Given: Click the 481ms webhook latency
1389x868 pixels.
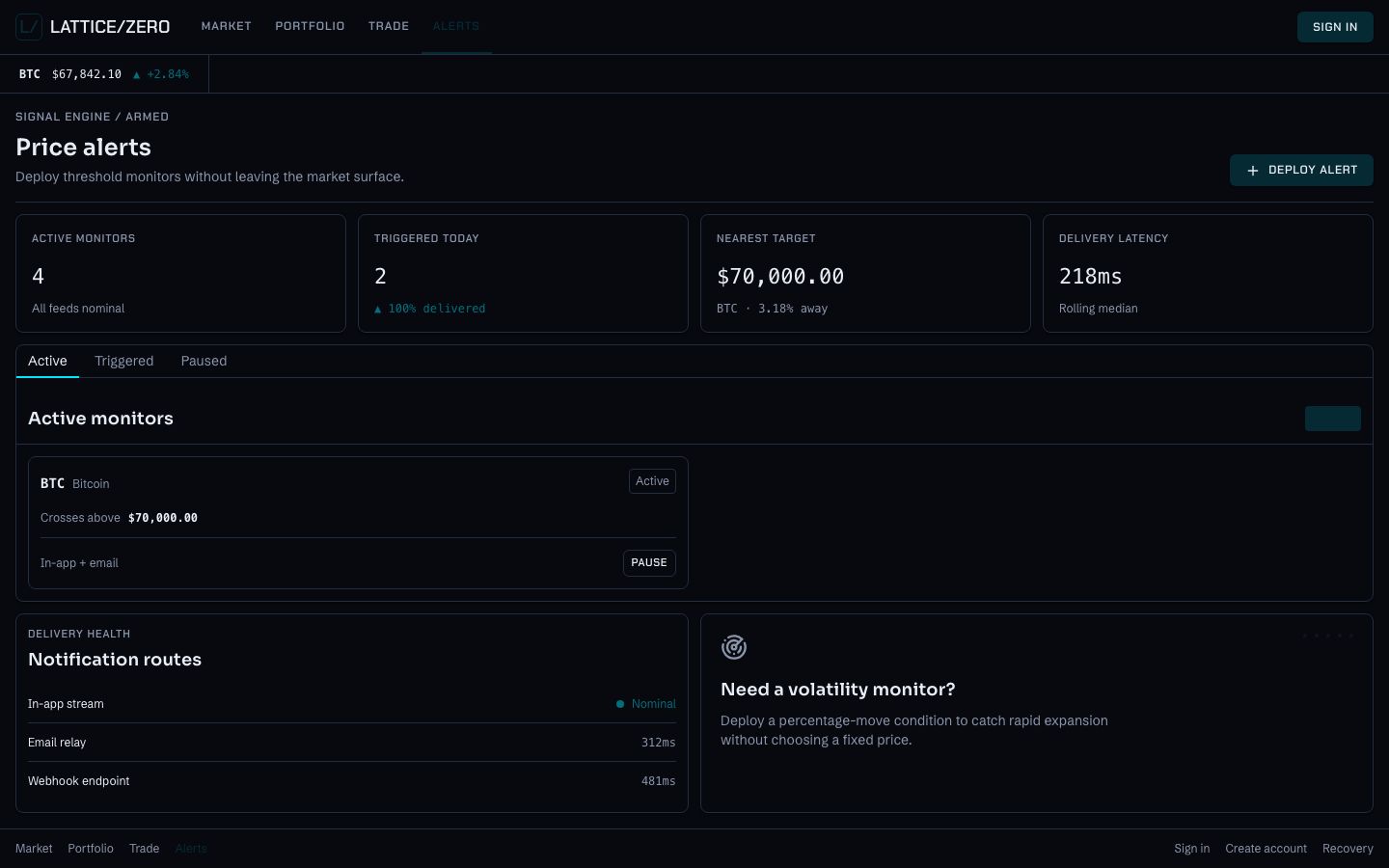Looking at the screenshot, I should point(659,781).
